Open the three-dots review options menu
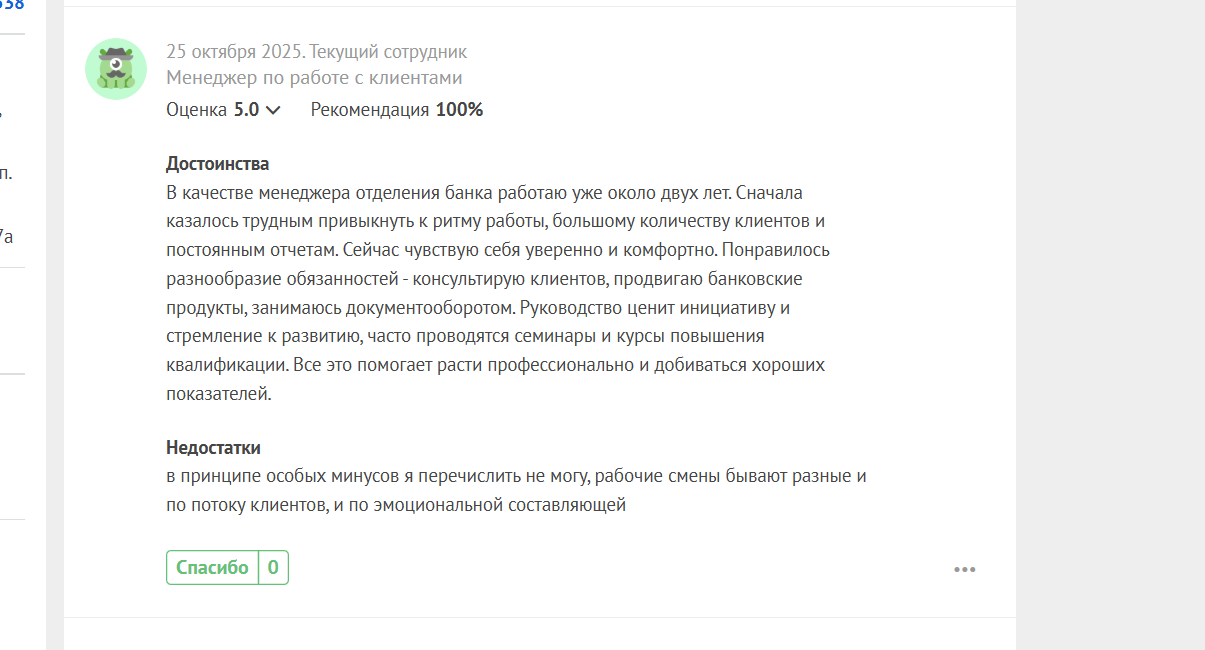Image resolution: width=1205 pixels, height=650 pixels. (x=964, y=569)
